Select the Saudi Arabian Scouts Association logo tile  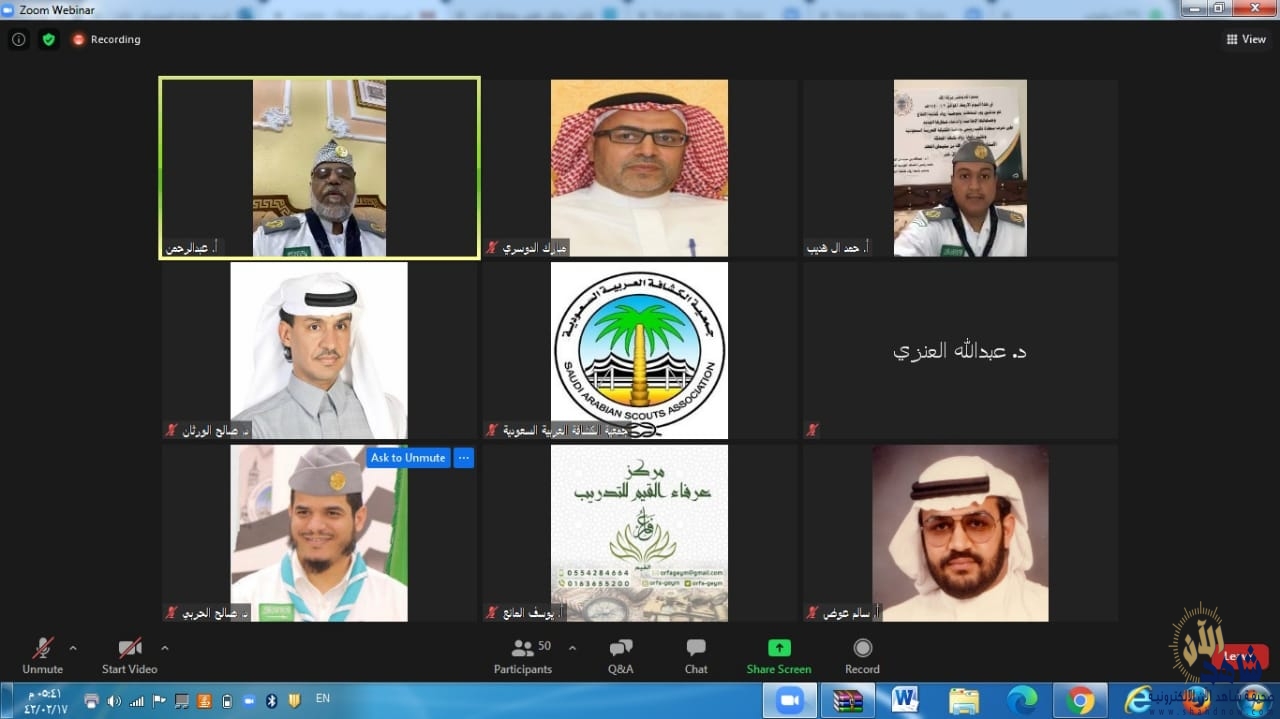(x=639, y=350)
